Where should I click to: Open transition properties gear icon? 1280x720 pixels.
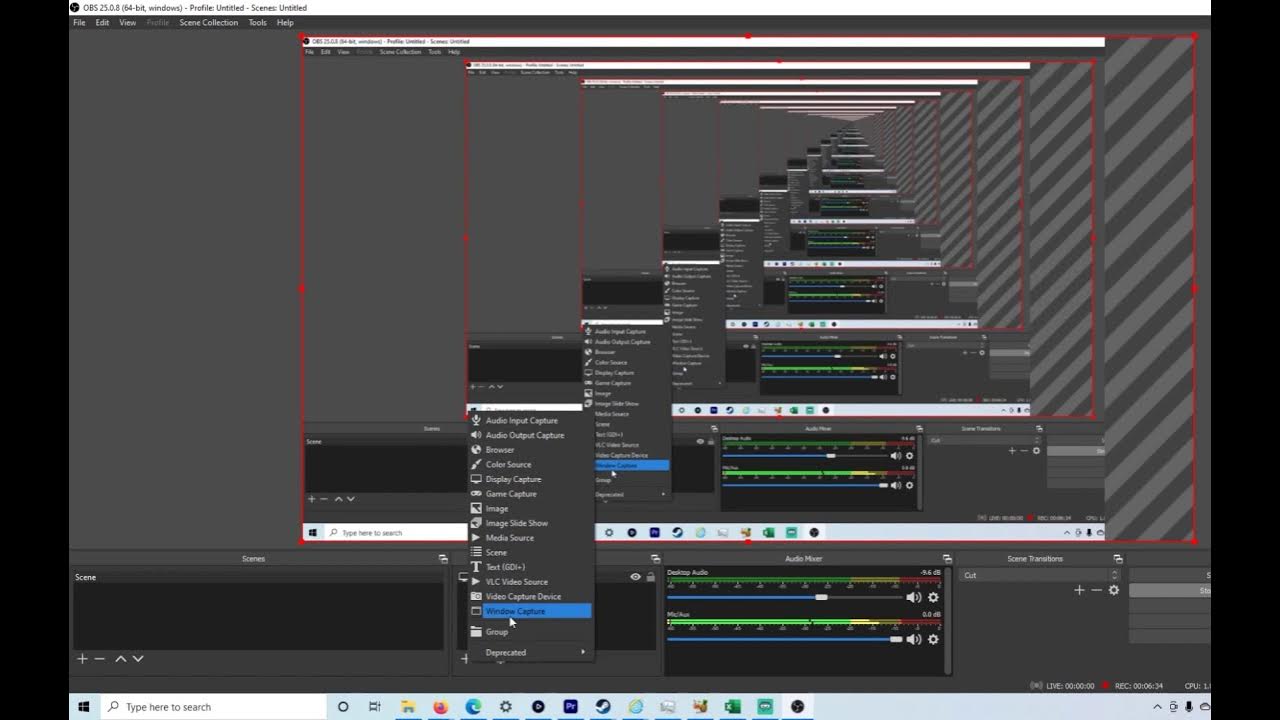[x=1113, y=590]
